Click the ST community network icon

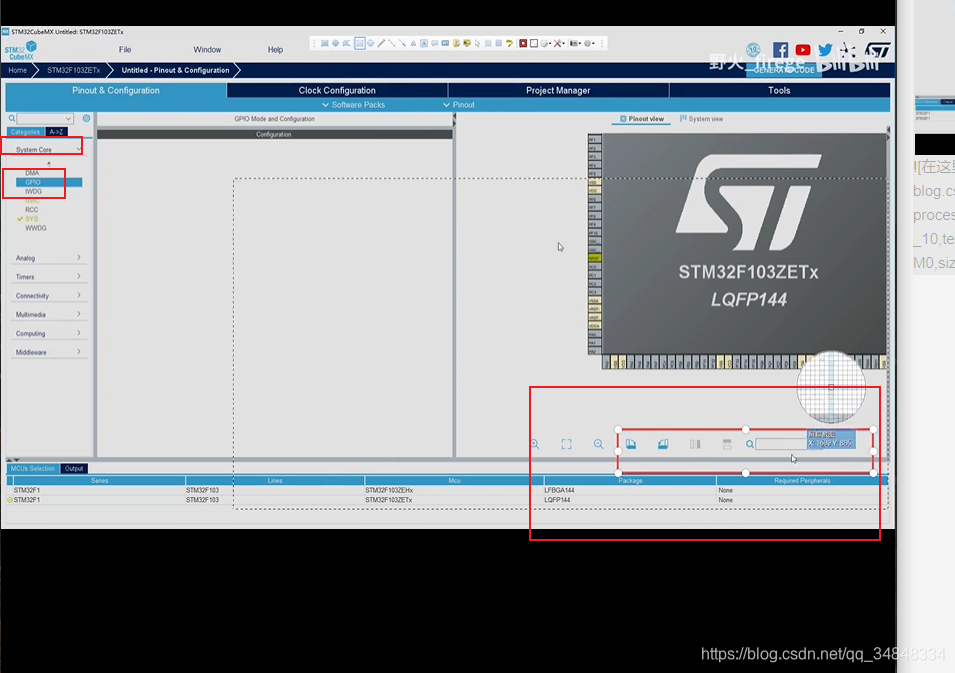[847, 50]
